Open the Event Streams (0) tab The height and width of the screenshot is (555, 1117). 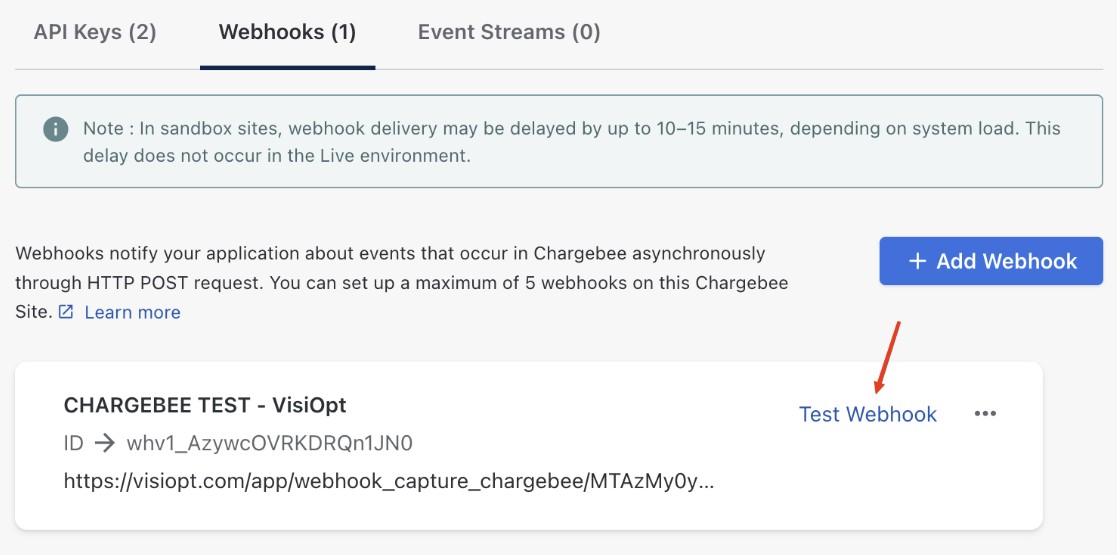[509, 32]
